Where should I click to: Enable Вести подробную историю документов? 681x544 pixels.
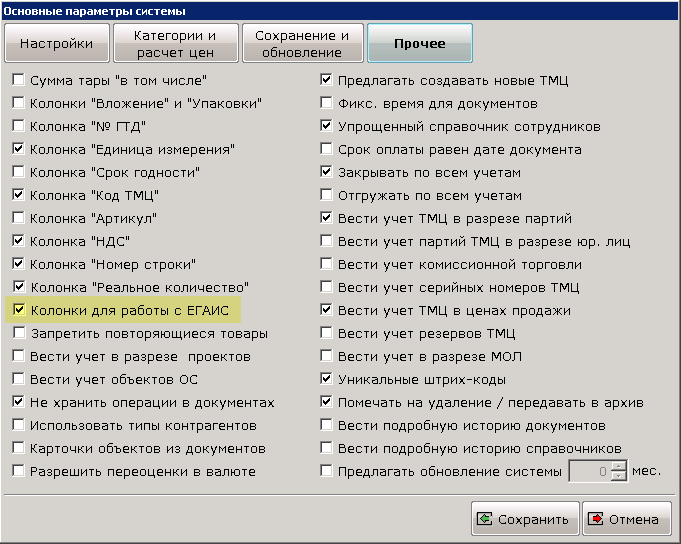point(326,425)
